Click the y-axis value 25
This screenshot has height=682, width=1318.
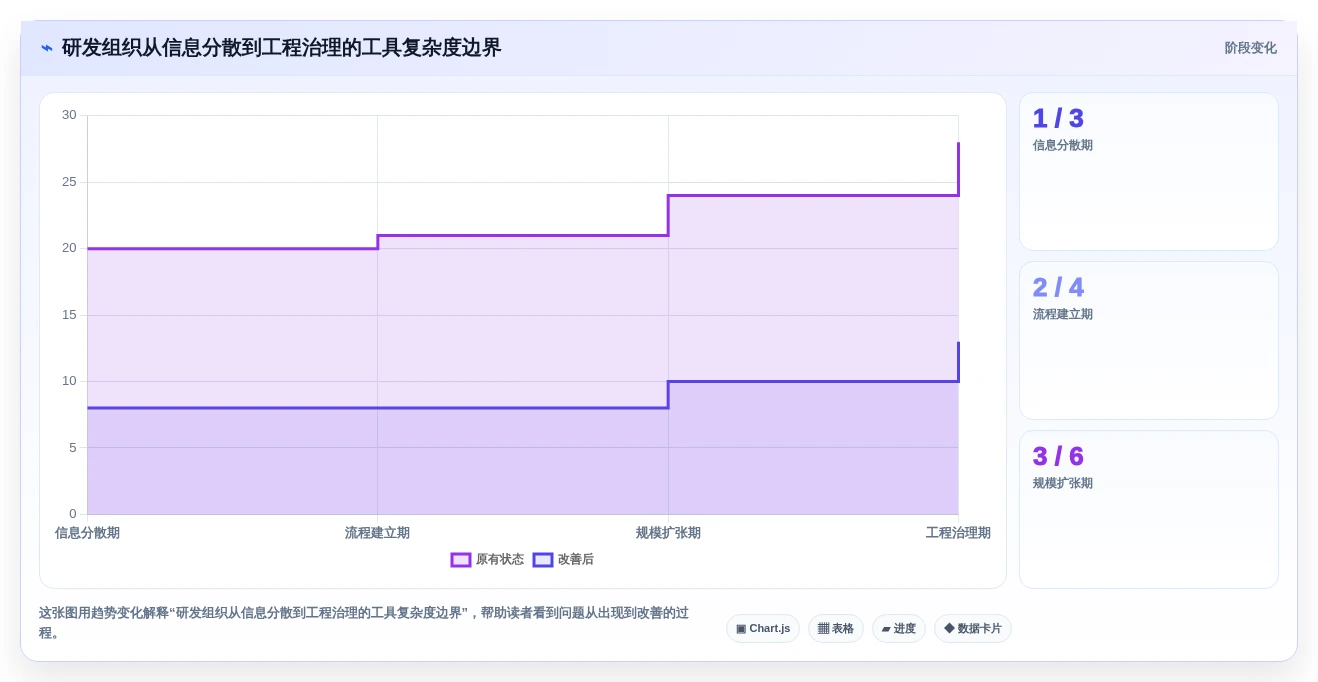pos(69,182)
